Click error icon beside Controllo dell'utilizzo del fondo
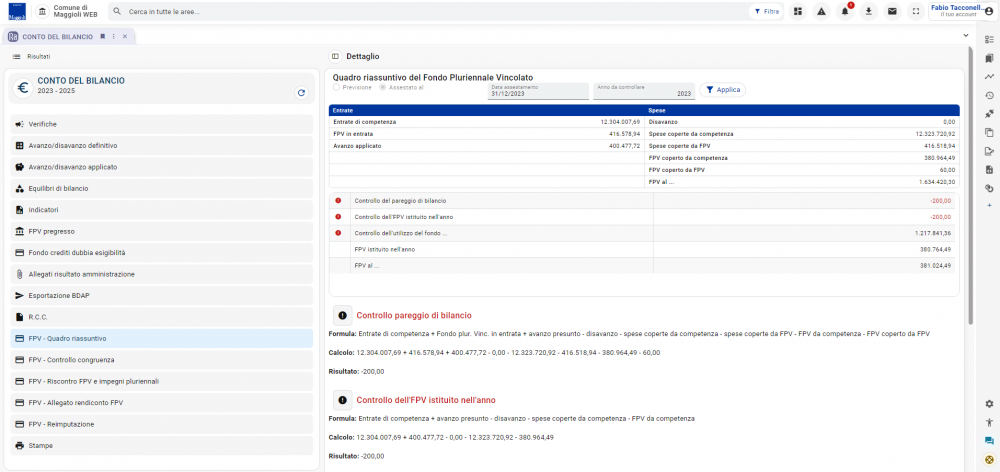Screen dimensions: 1000x472 pyautogui.click(x=338, y=233)
